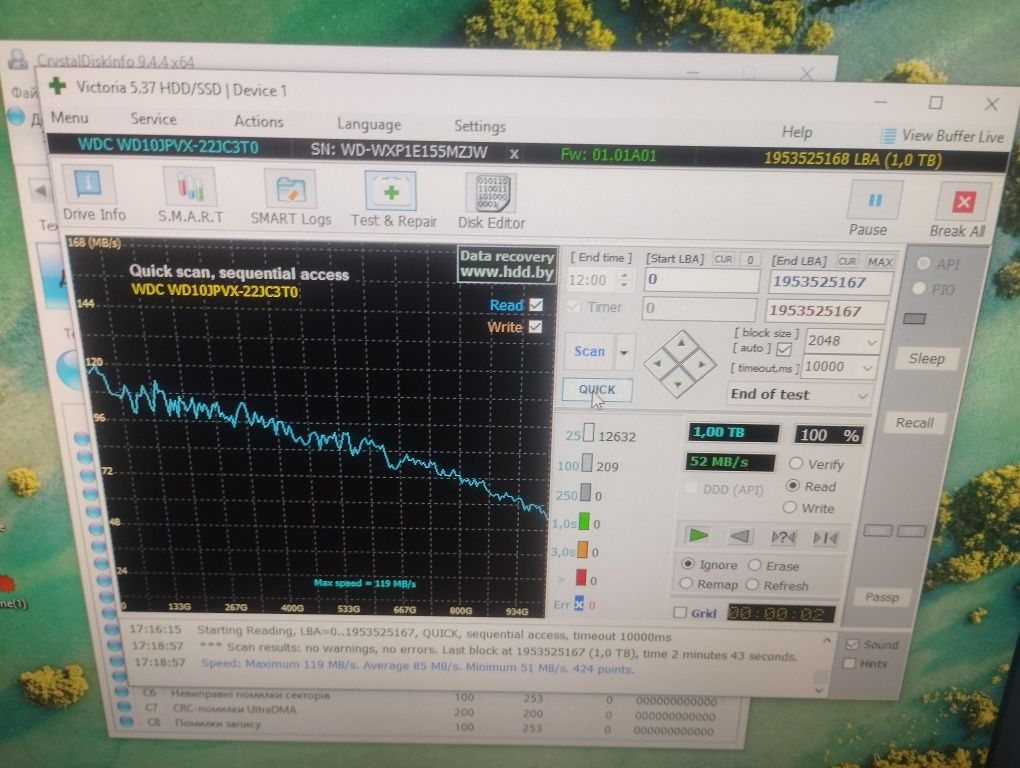Click the Passp button
This screenshot has width=1020, height=768.
(881, 596)
